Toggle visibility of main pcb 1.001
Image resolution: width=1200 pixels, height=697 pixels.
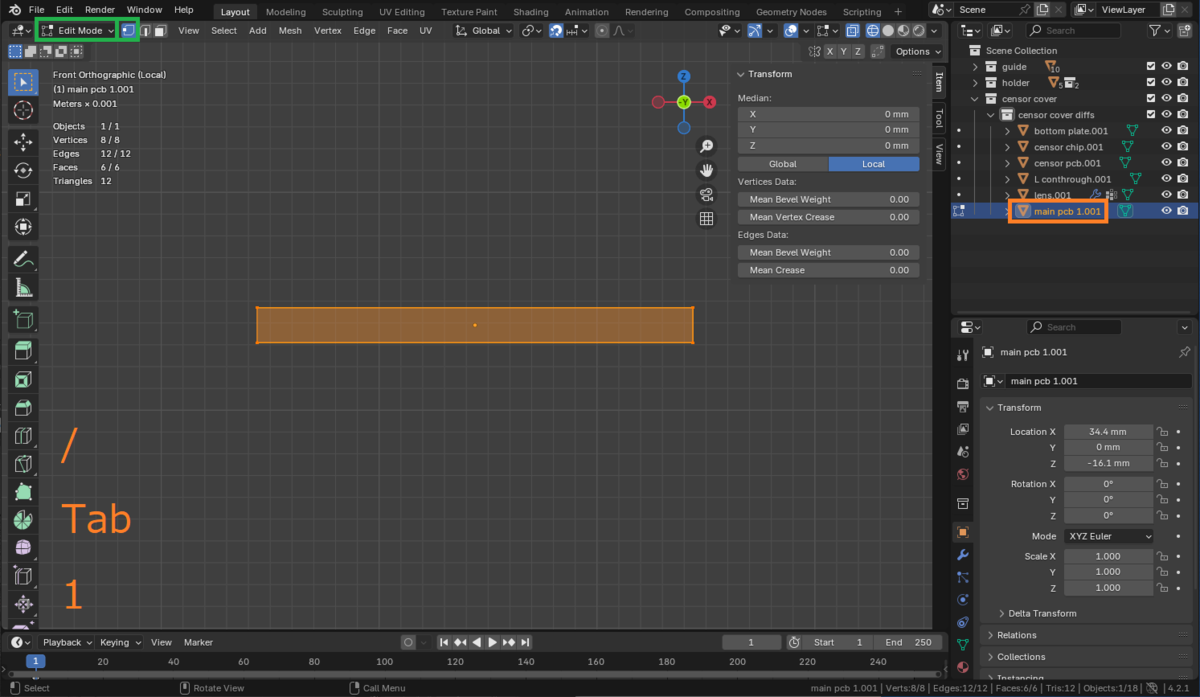click(x=1166, y=211)
